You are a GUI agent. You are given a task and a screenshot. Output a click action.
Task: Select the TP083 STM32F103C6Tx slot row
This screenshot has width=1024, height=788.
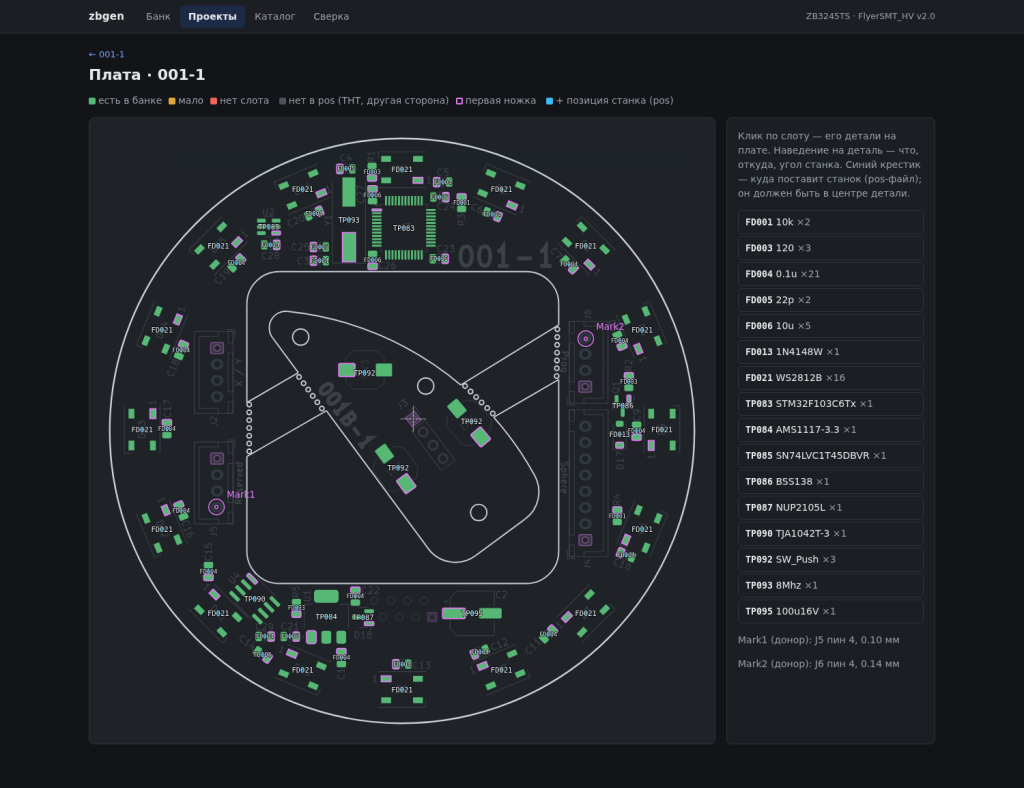click(831, 403)
